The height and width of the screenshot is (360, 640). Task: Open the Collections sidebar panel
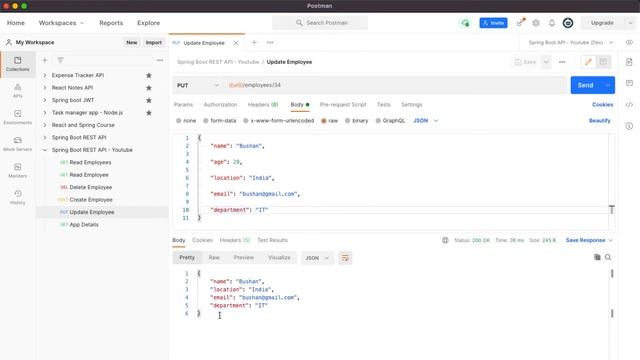[18, 64]
